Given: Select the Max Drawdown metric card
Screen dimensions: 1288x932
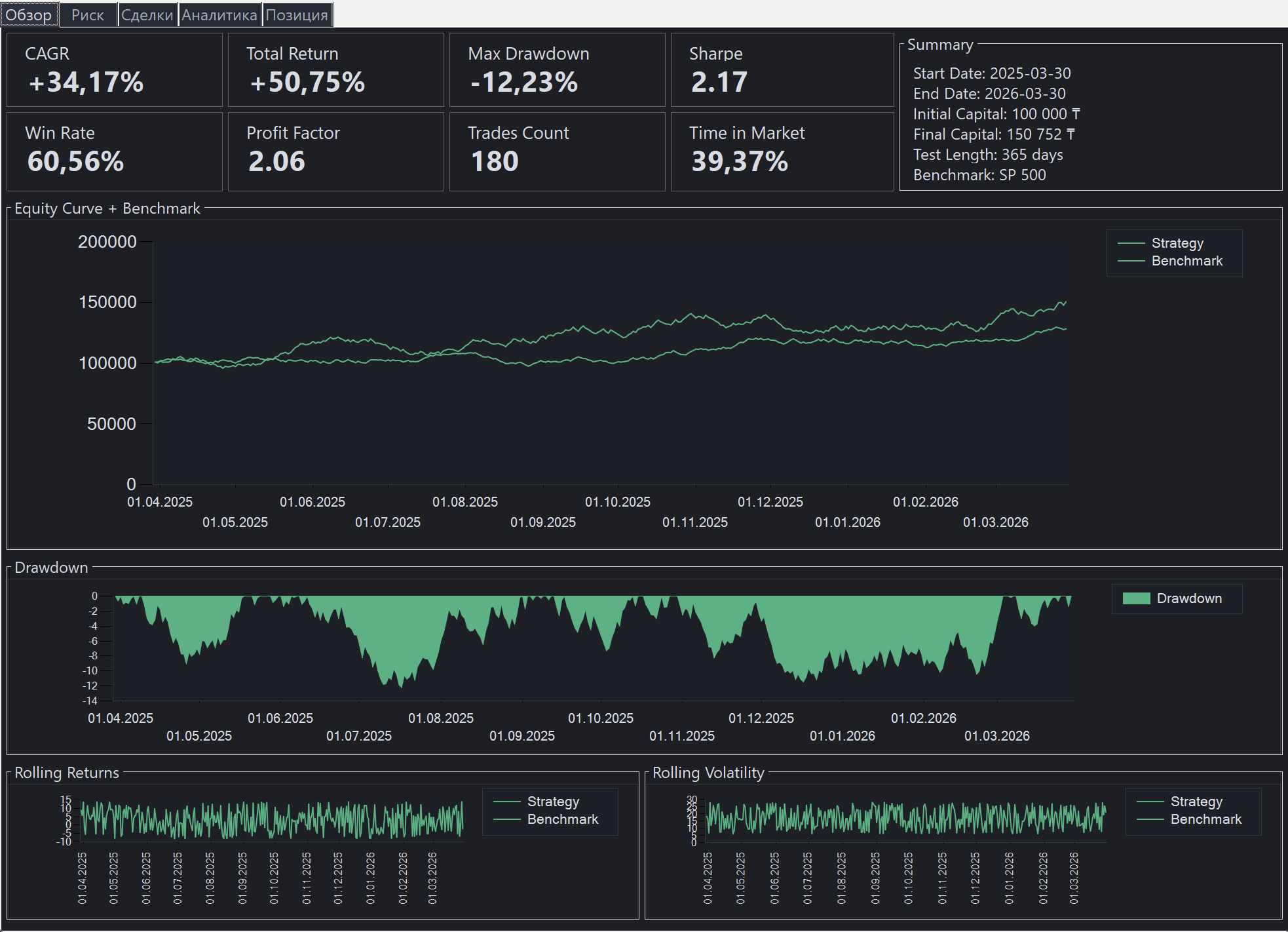Looking at the screenshot, I should (557, 69).
